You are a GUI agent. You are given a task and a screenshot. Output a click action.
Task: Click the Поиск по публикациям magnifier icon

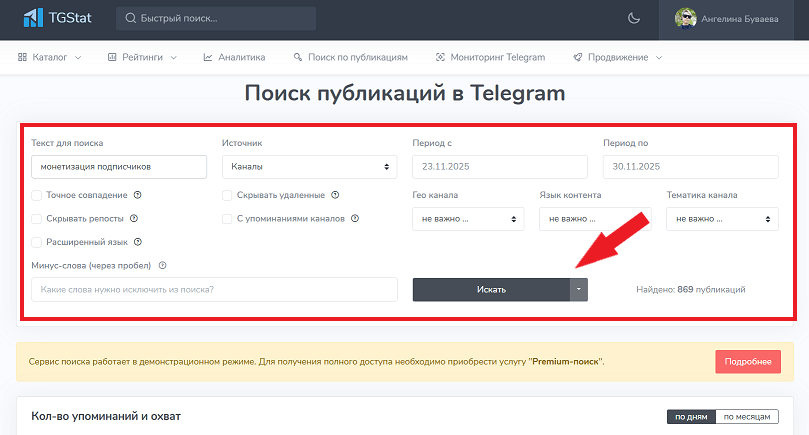(x=298, y=57)
